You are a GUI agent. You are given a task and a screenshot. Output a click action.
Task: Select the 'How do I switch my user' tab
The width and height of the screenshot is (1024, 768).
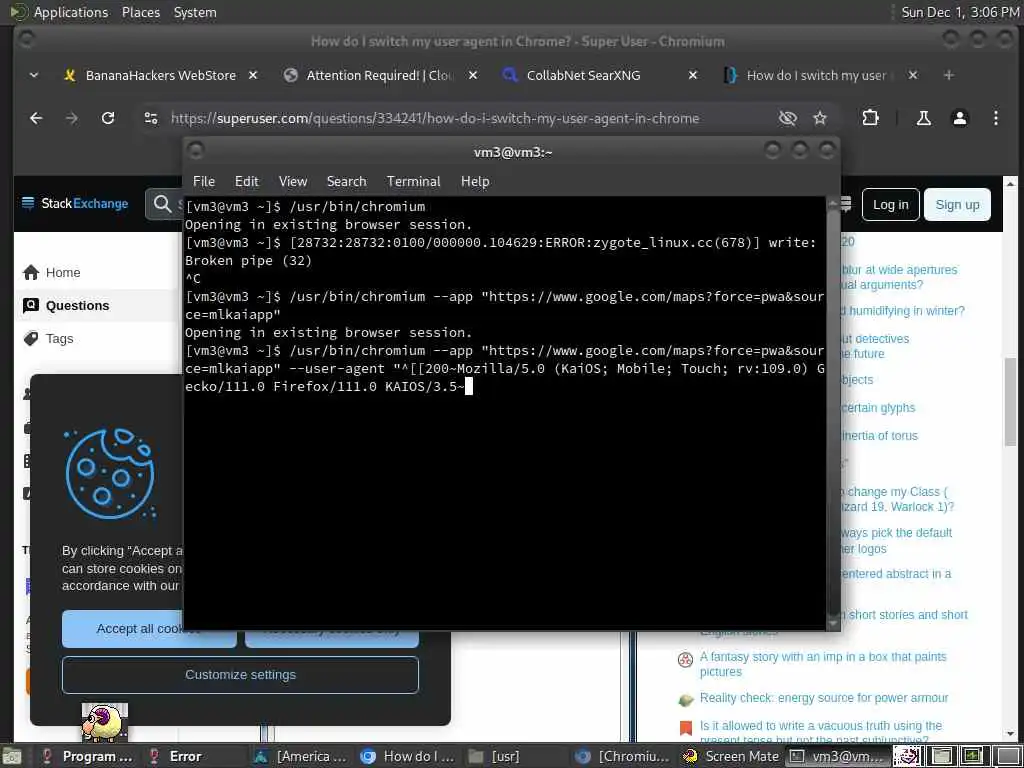(816, 76)
